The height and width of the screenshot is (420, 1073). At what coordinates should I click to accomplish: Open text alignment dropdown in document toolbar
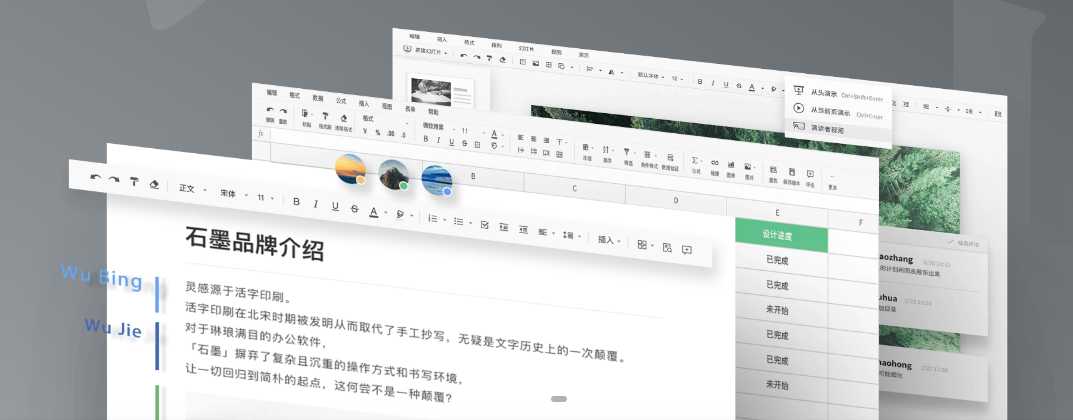click(x=547, y=232)
